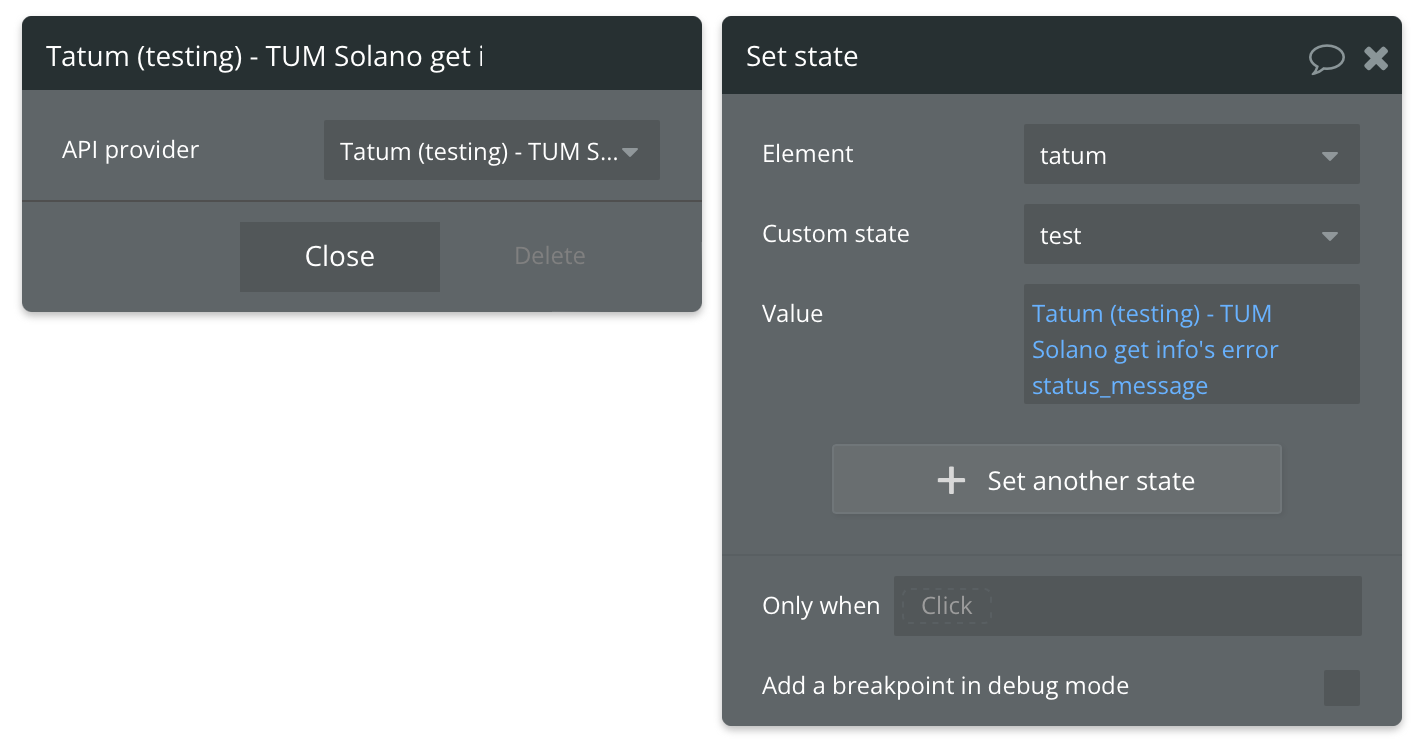This screenshot has height=748, width=1424.
Task: Click the Set another state button
Action: [x=1057, y=479]
